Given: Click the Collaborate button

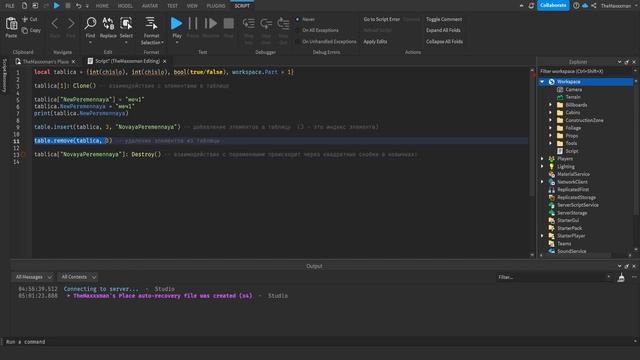Looking at the screenshot, I should pos(553,5).
